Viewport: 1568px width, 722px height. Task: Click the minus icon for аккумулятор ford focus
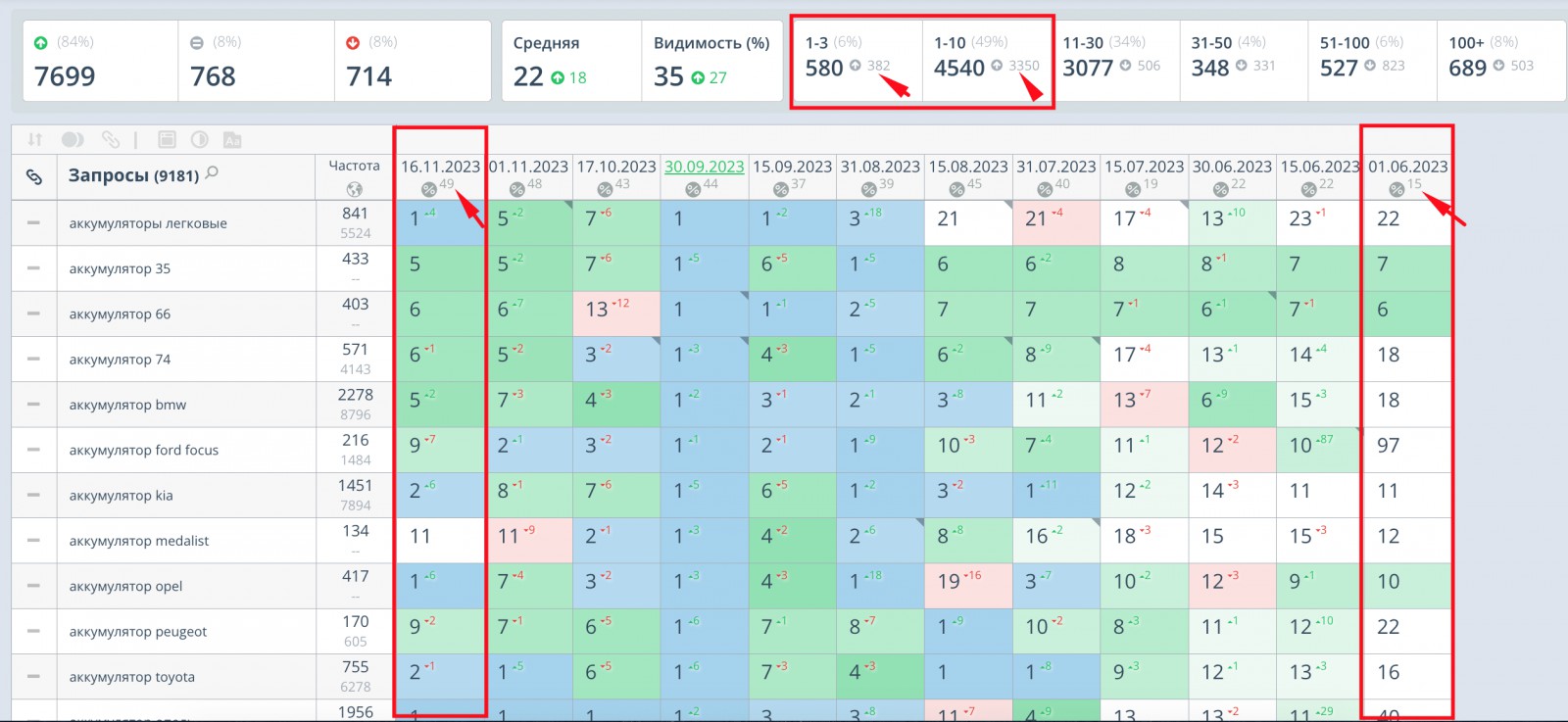point(34,450)
